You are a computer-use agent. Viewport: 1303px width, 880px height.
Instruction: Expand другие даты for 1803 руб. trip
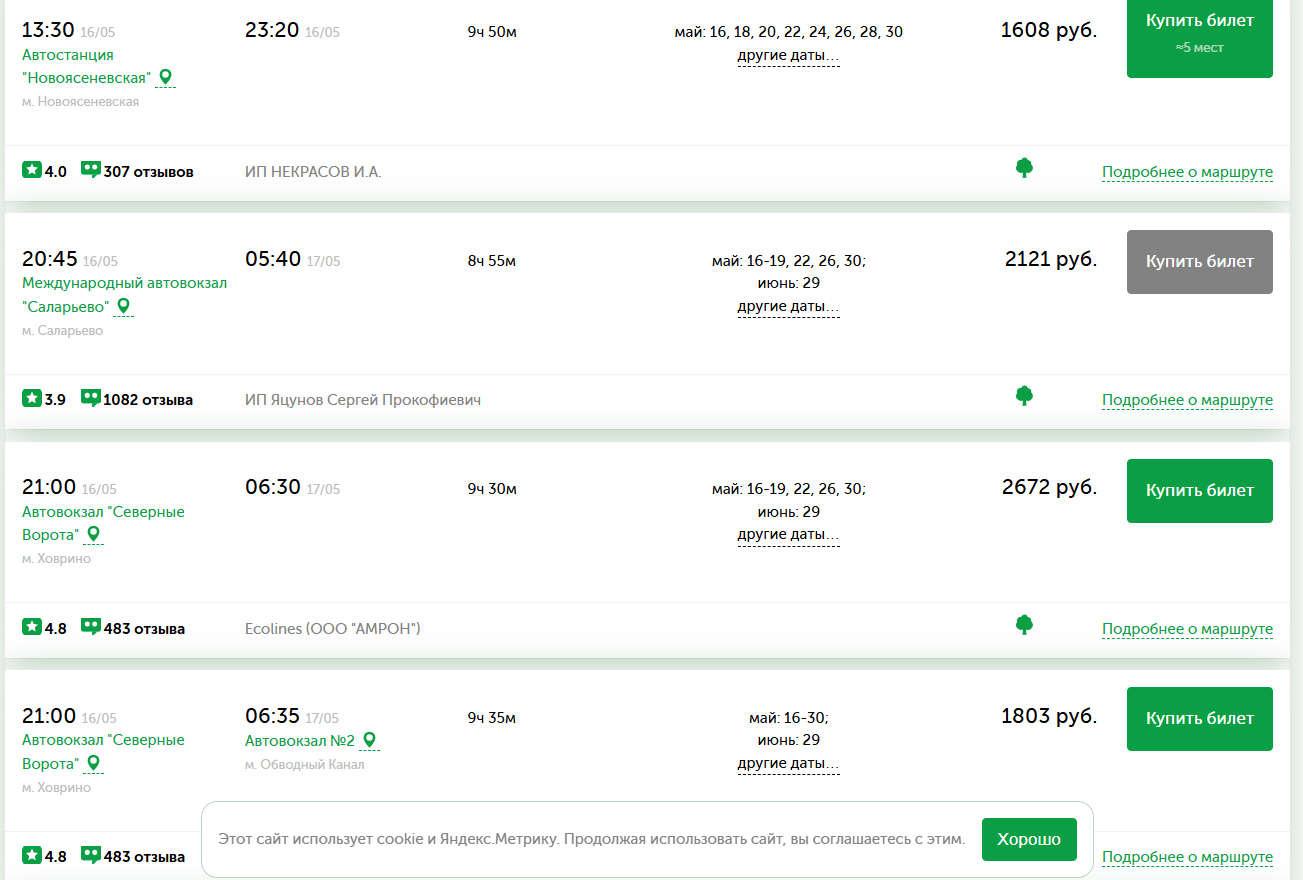[788, 764]
